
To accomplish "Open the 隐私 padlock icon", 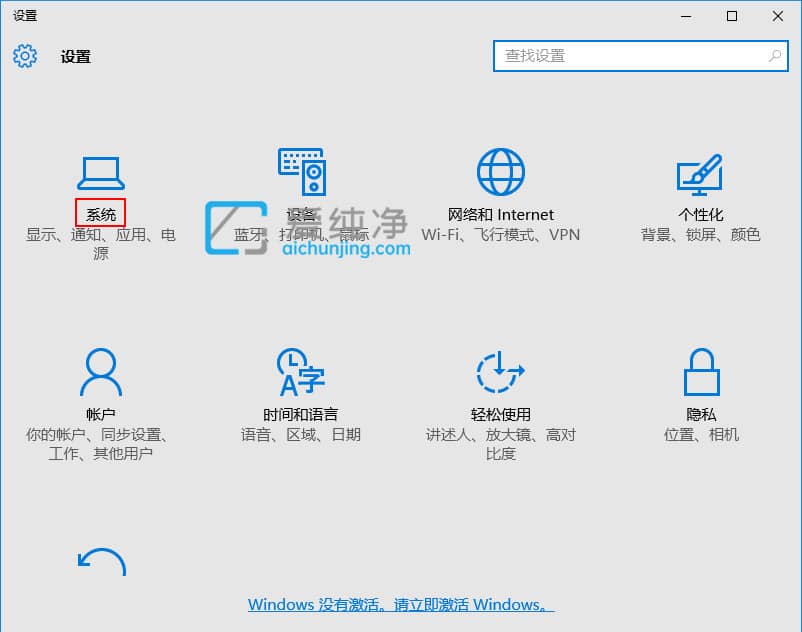I will tap(701, 372).
